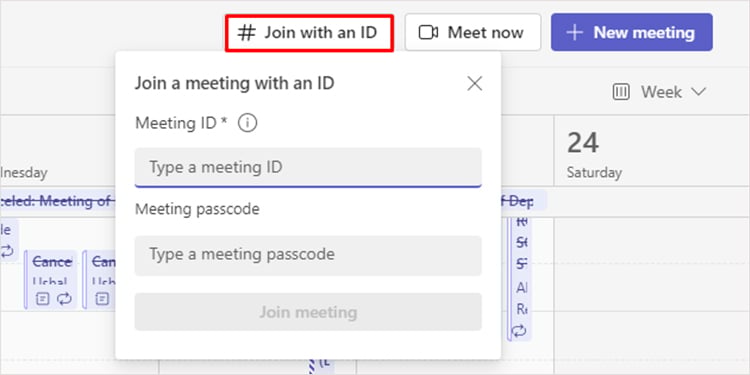Click the hash icon in Join with an ID
The height and width of the screenshot is (375, 750).
[247, 33]
